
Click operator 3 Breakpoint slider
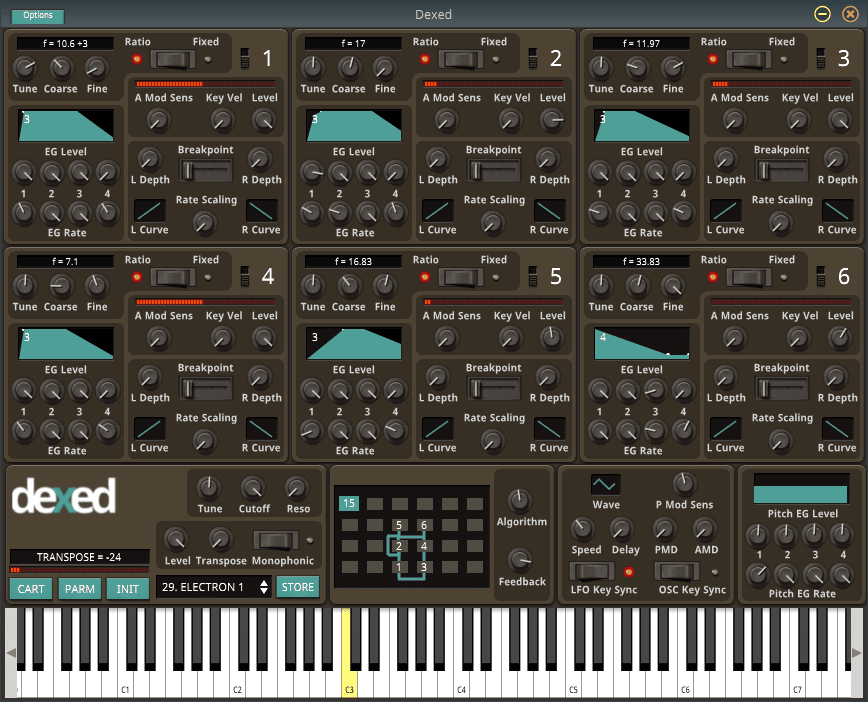tap(782, 171)
